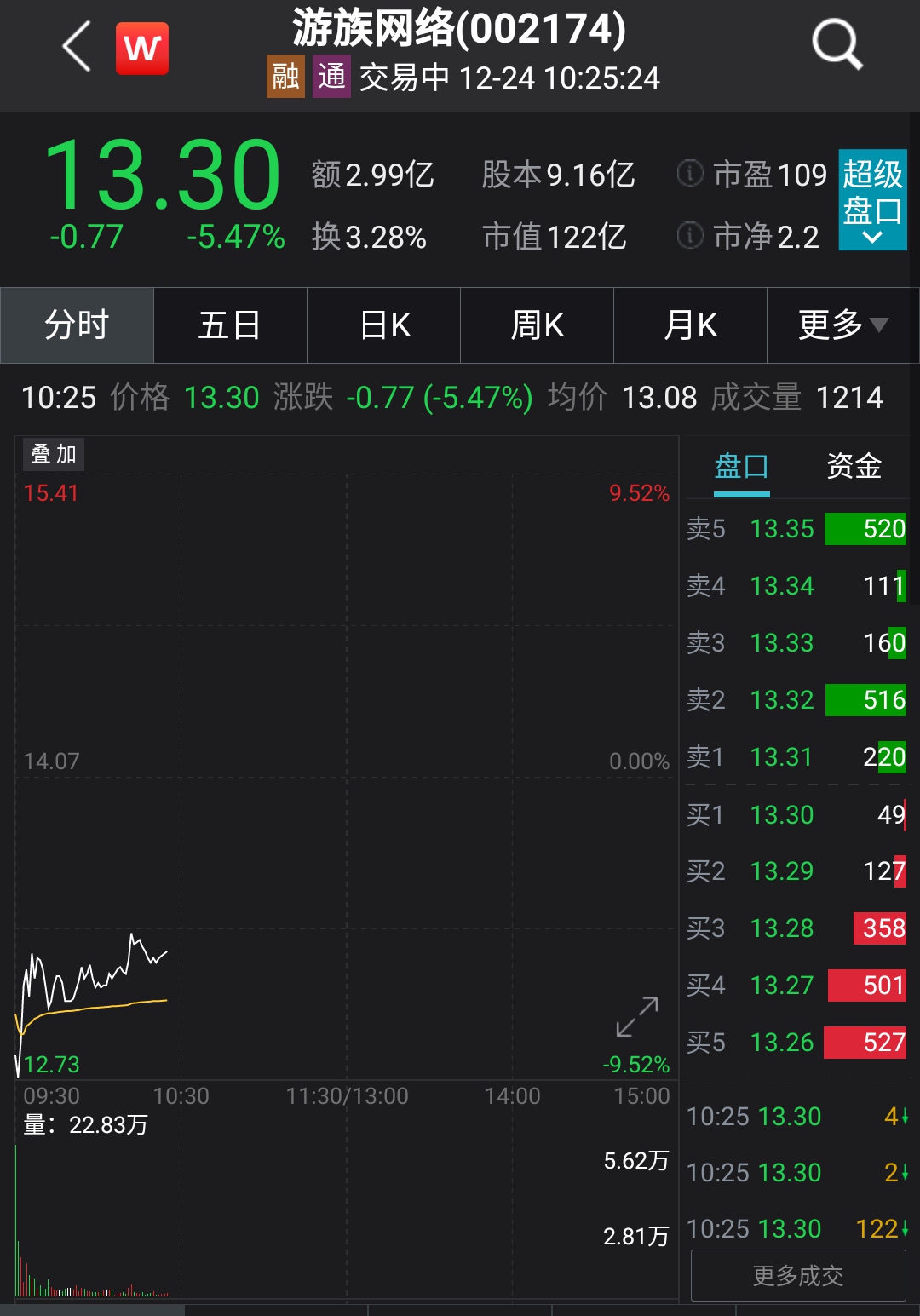Select the 盘口 order book tab
Image resolution: width=920 pixels, height=1316 pixels.
[741, 467]
